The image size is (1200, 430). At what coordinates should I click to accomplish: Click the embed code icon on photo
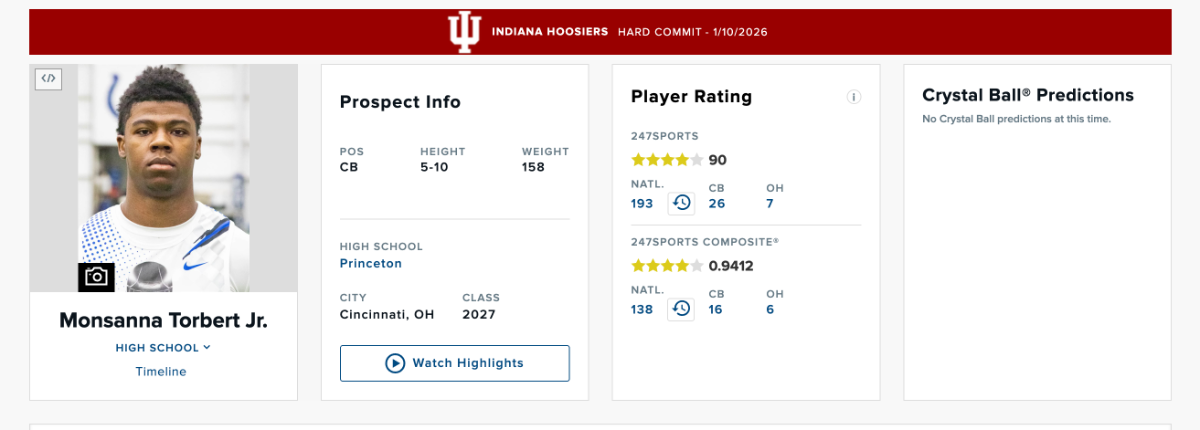(48, 78)
